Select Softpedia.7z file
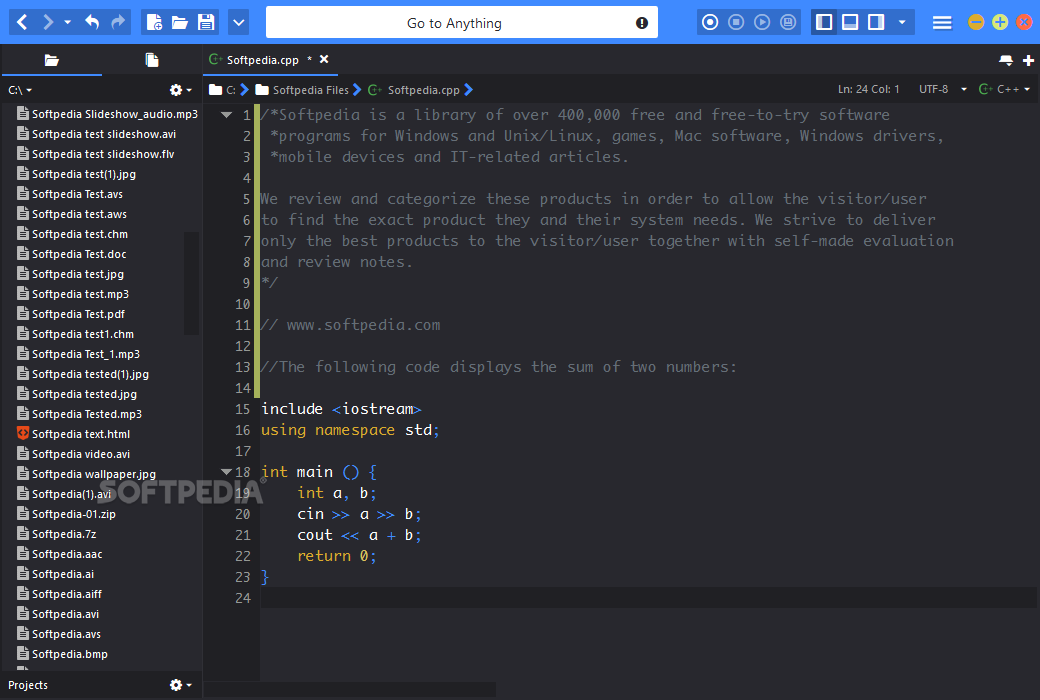The height and width of the screenshot is (700, 1040). point(56,534)
